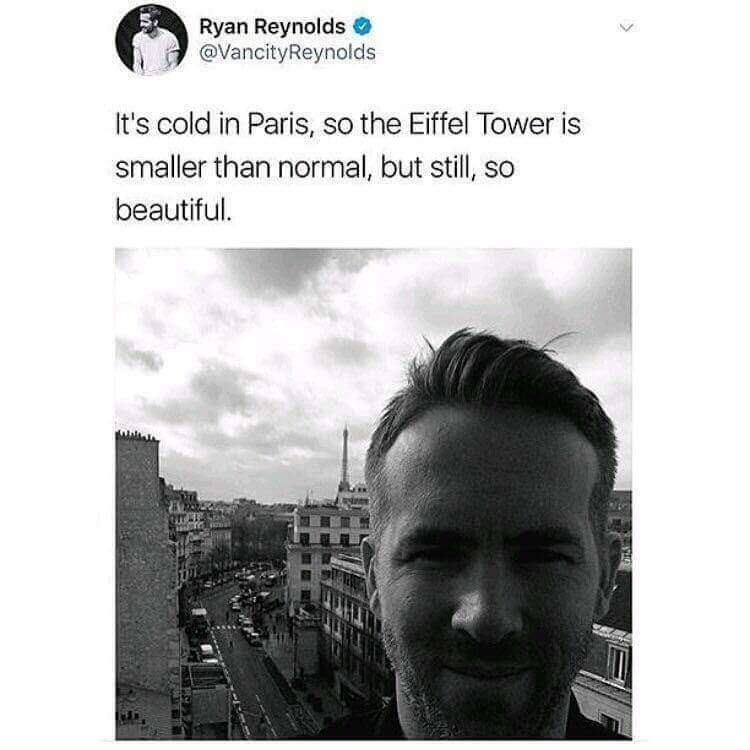
Task: Click the words "Eiffel Tower" in tweet
Action: [481, 124]
